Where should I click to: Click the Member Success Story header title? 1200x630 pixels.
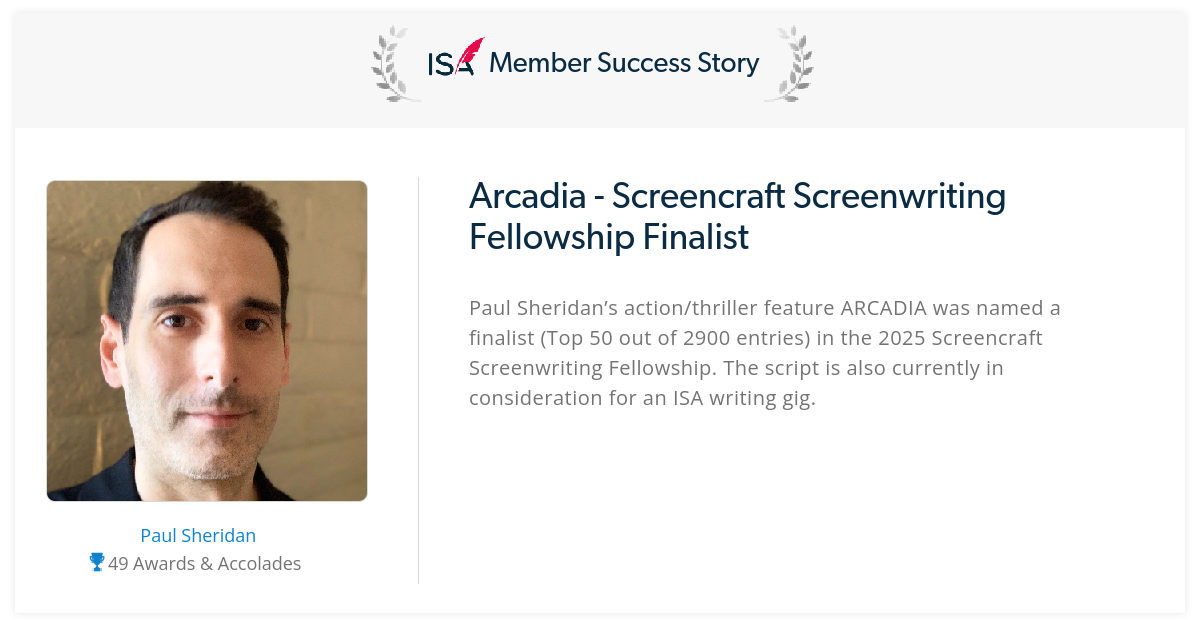click(x=624, y=63)
